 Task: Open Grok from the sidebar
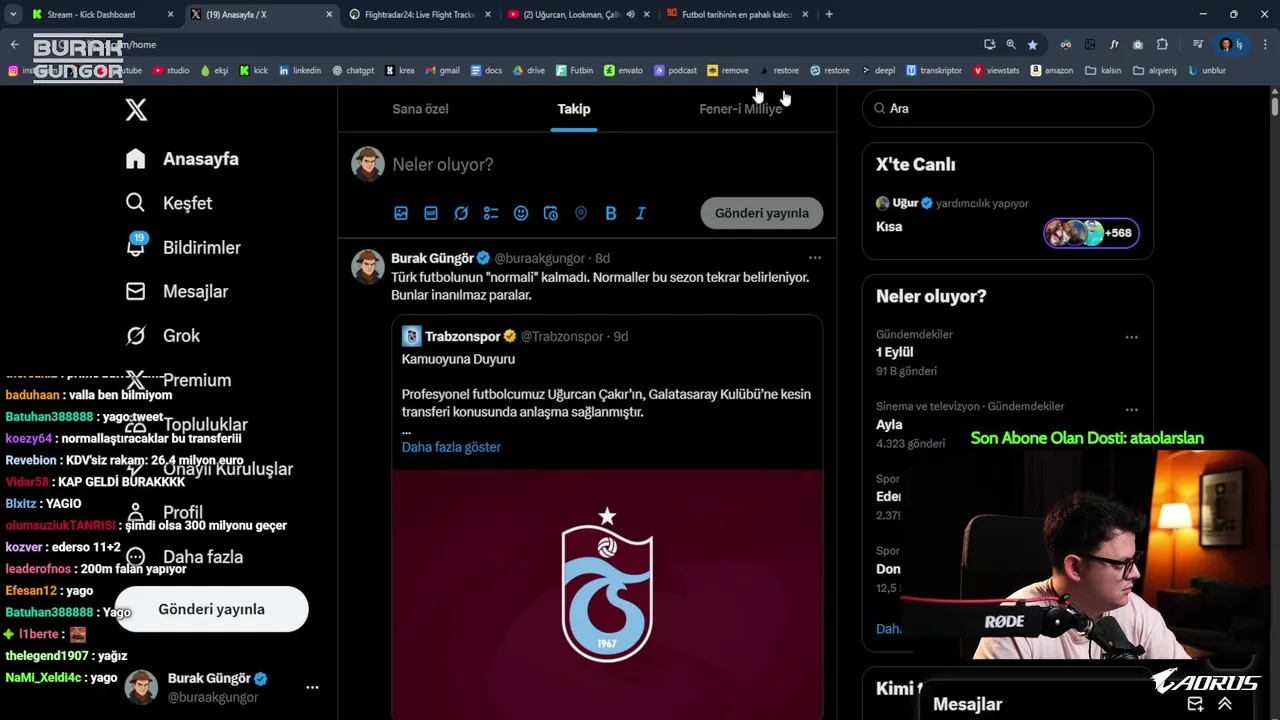(163, 336)
